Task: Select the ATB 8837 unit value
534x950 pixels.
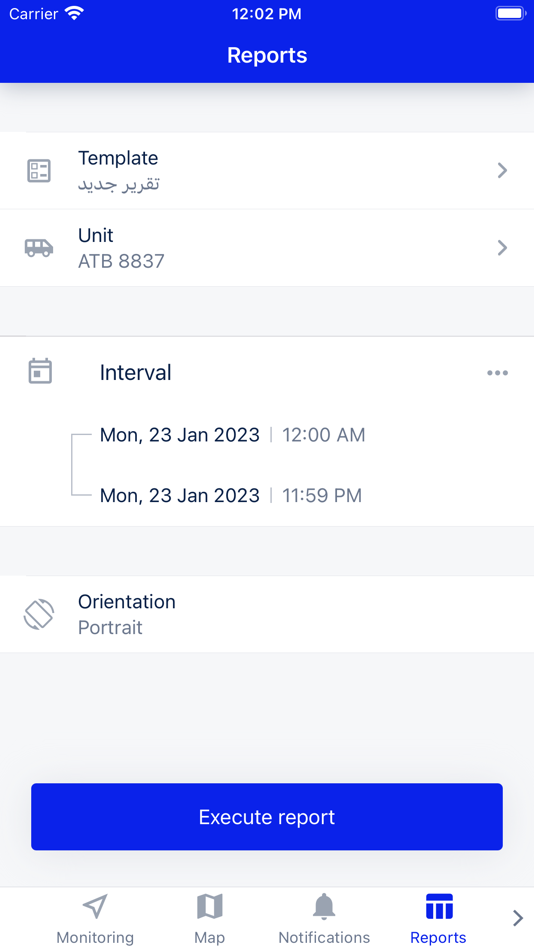Action: pyautogui.click(x=121, y=261)
